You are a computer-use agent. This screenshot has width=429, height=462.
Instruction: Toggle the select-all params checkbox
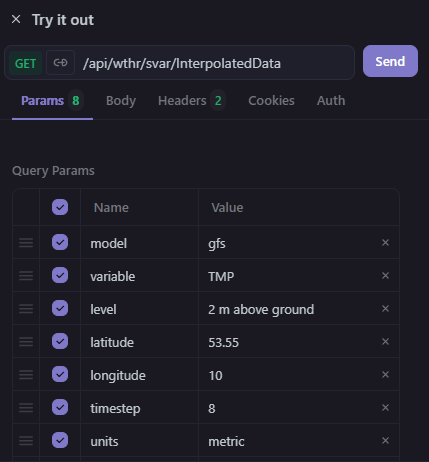click(x=60, y=207)
